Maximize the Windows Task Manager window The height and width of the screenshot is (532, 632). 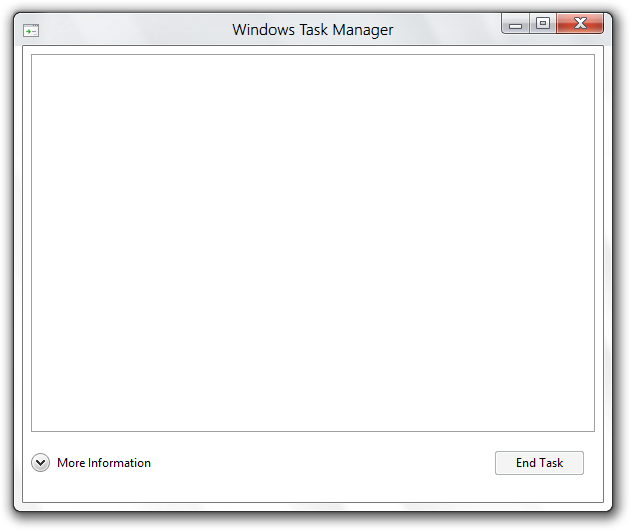point(543,24)
